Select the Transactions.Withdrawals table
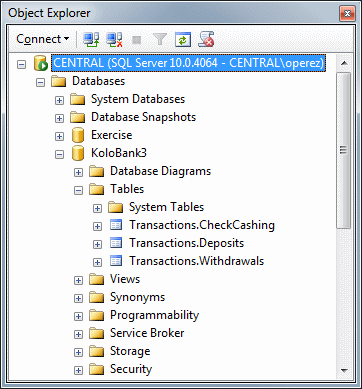This screenshot has width=362, height=389. 197,261
